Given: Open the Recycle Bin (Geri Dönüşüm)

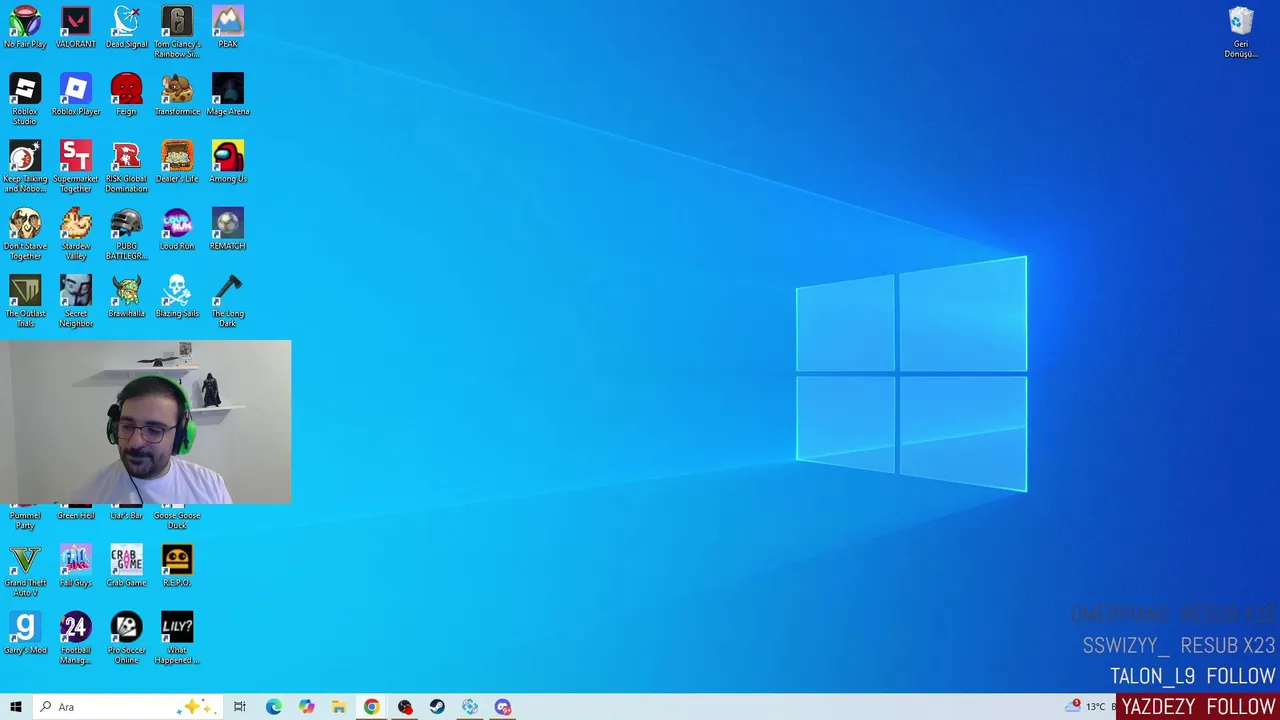Looking at the screenshot, I should 1241,32.
